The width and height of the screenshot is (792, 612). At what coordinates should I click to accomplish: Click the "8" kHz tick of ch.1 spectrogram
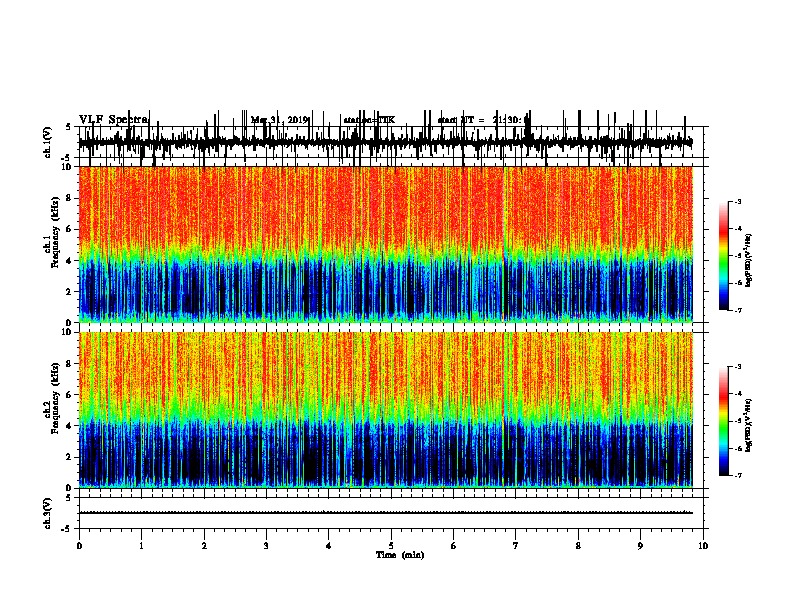pos(70,198)
